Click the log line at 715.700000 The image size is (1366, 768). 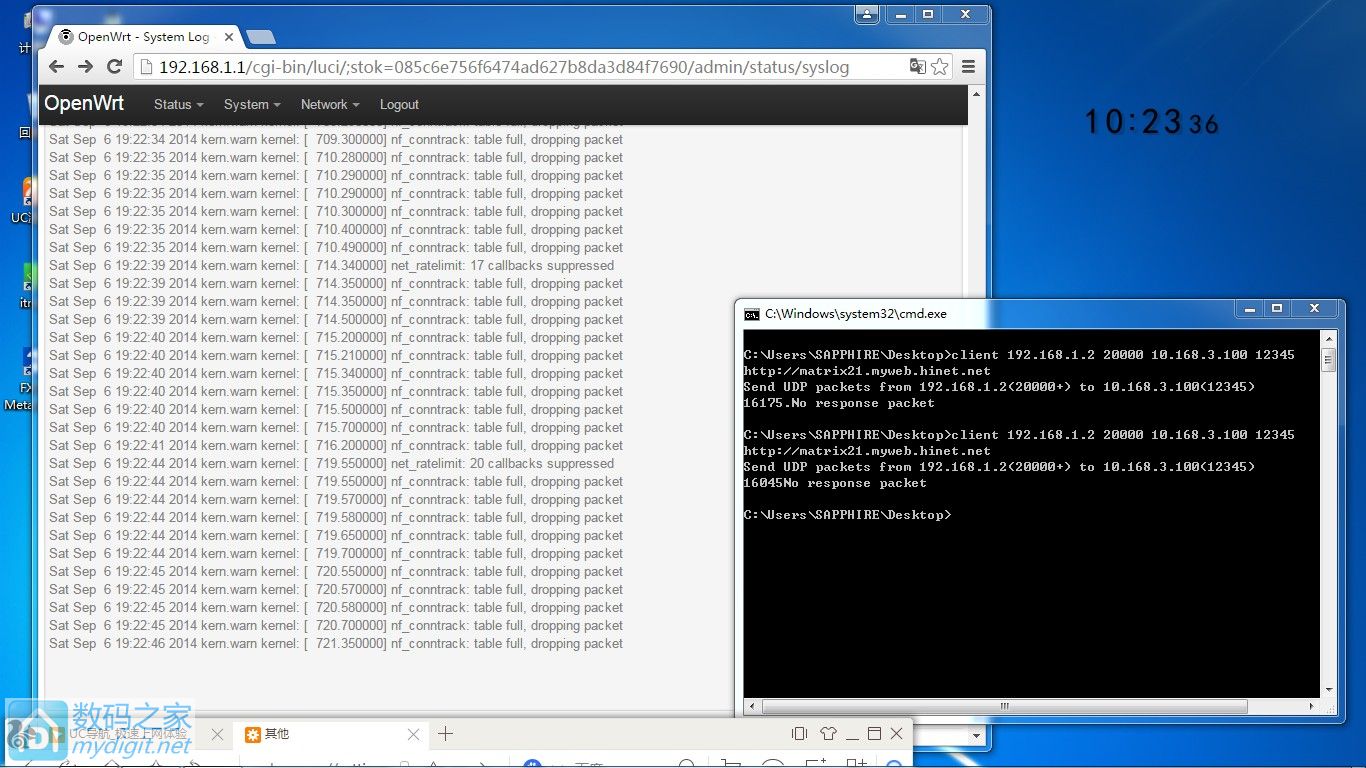click(x=336, y=427)
